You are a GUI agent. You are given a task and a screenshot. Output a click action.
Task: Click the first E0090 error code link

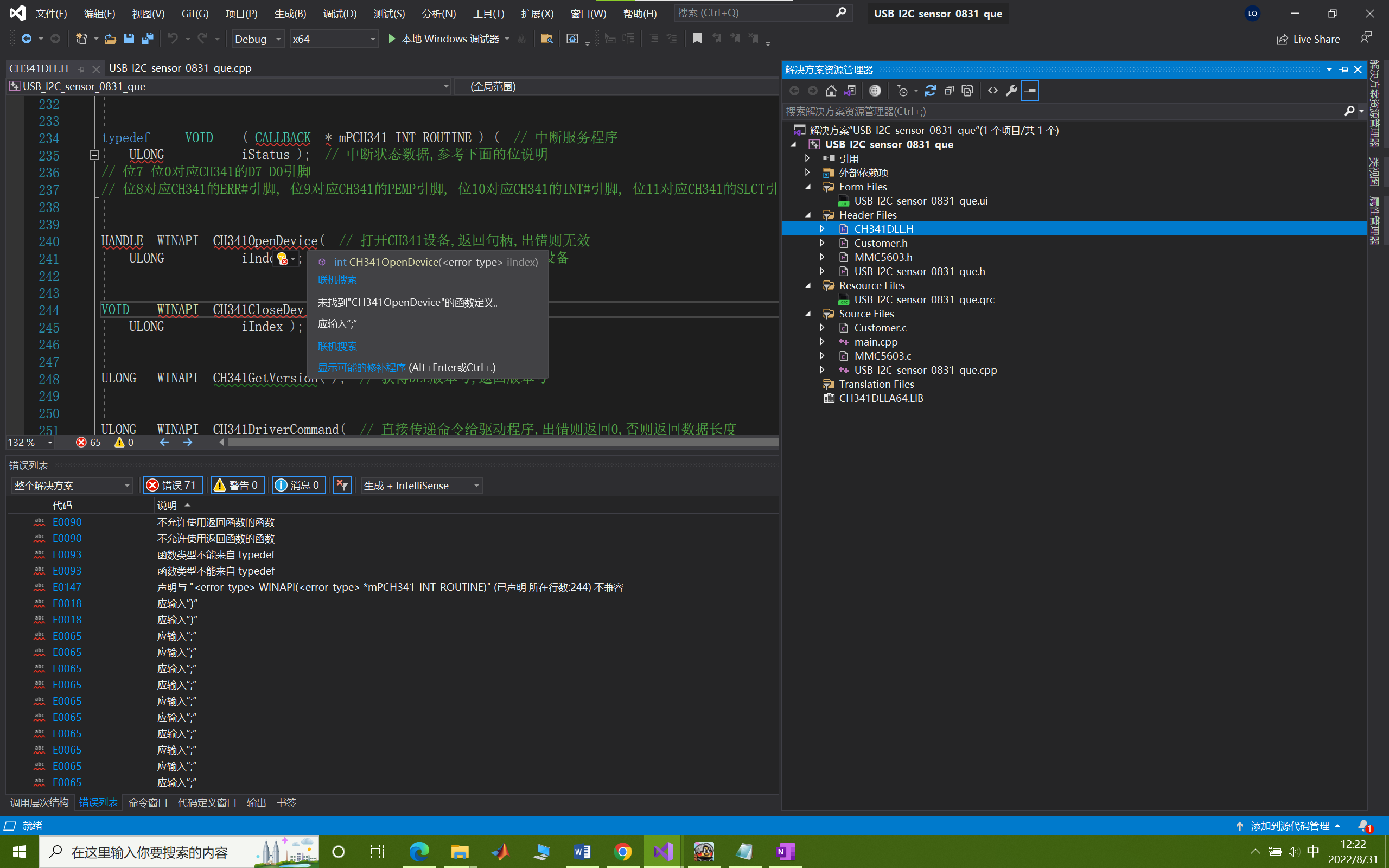click(x=67, y=522)
